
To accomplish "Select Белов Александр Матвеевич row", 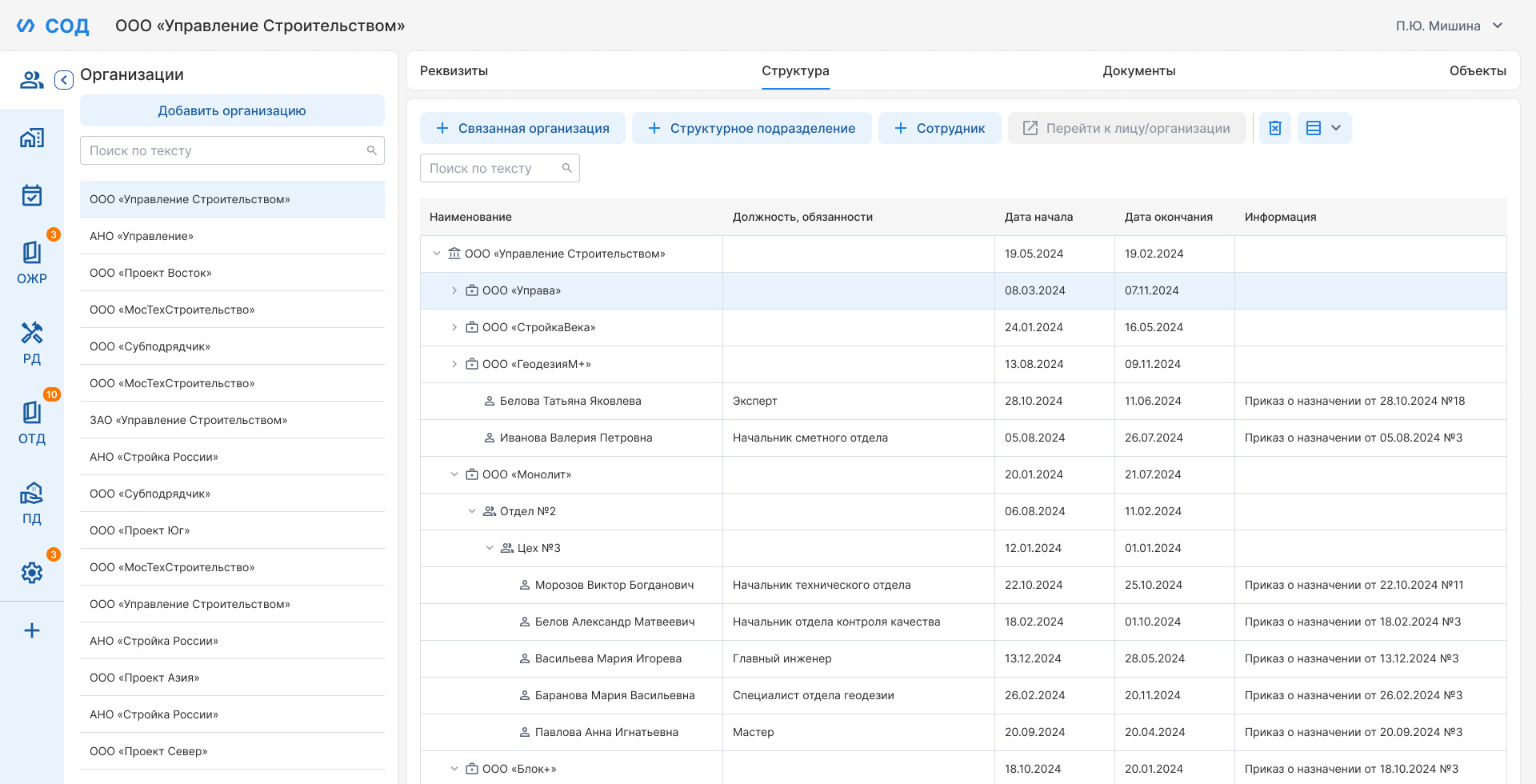I will [x=963, y=622].
